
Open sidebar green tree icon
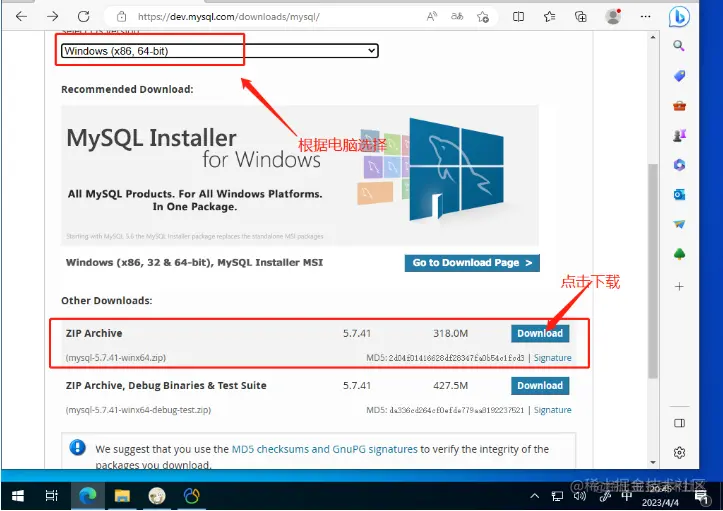point(679,254)
